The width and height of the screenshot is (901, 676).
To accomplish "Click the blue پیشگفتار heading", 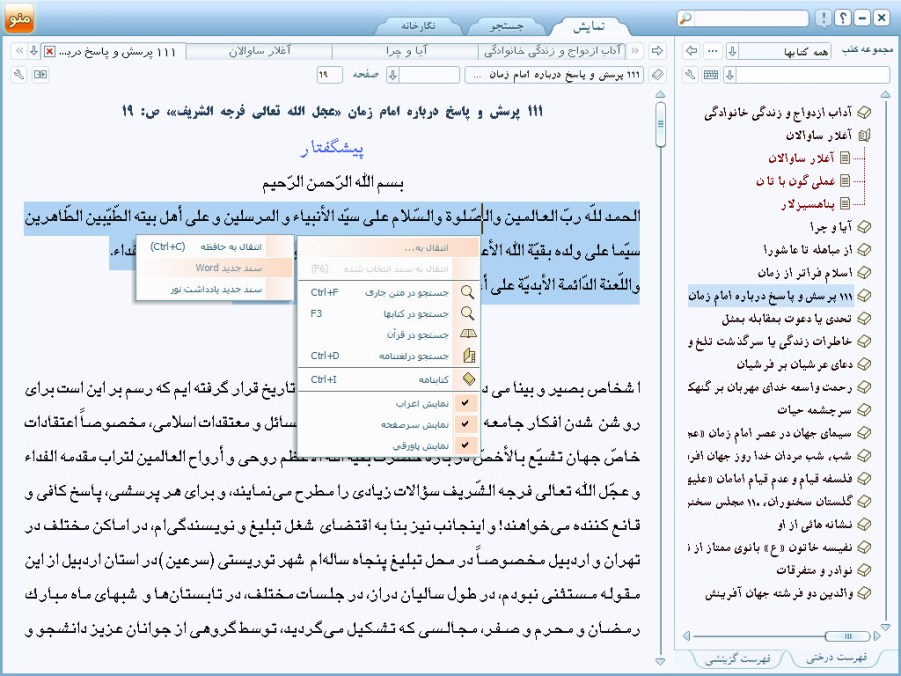I will tap(332, 148).
